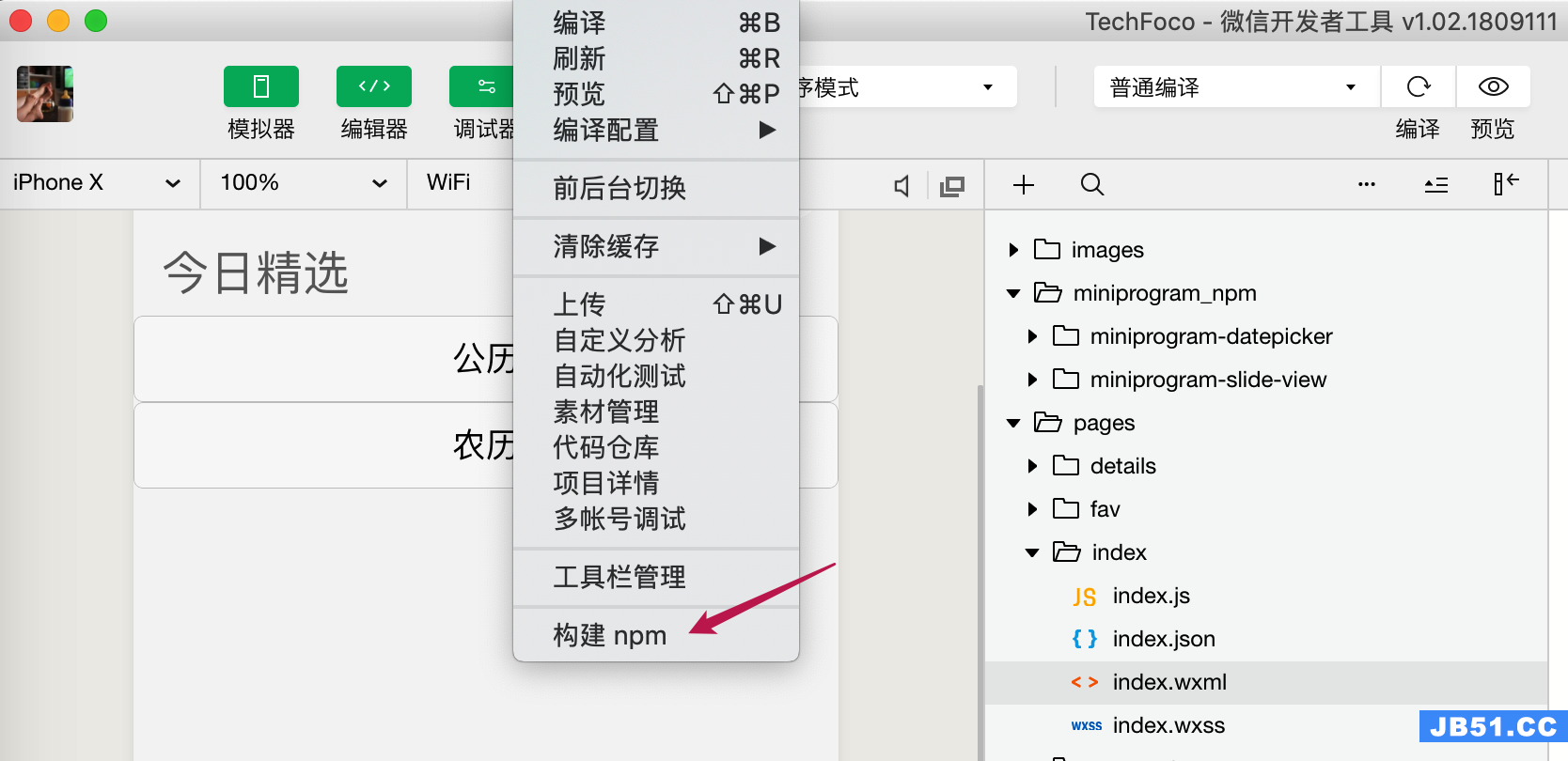This screenshot has width=1568, height=761.
Task: Select 工具栏管理 menu item
Action: click(656, 577)
